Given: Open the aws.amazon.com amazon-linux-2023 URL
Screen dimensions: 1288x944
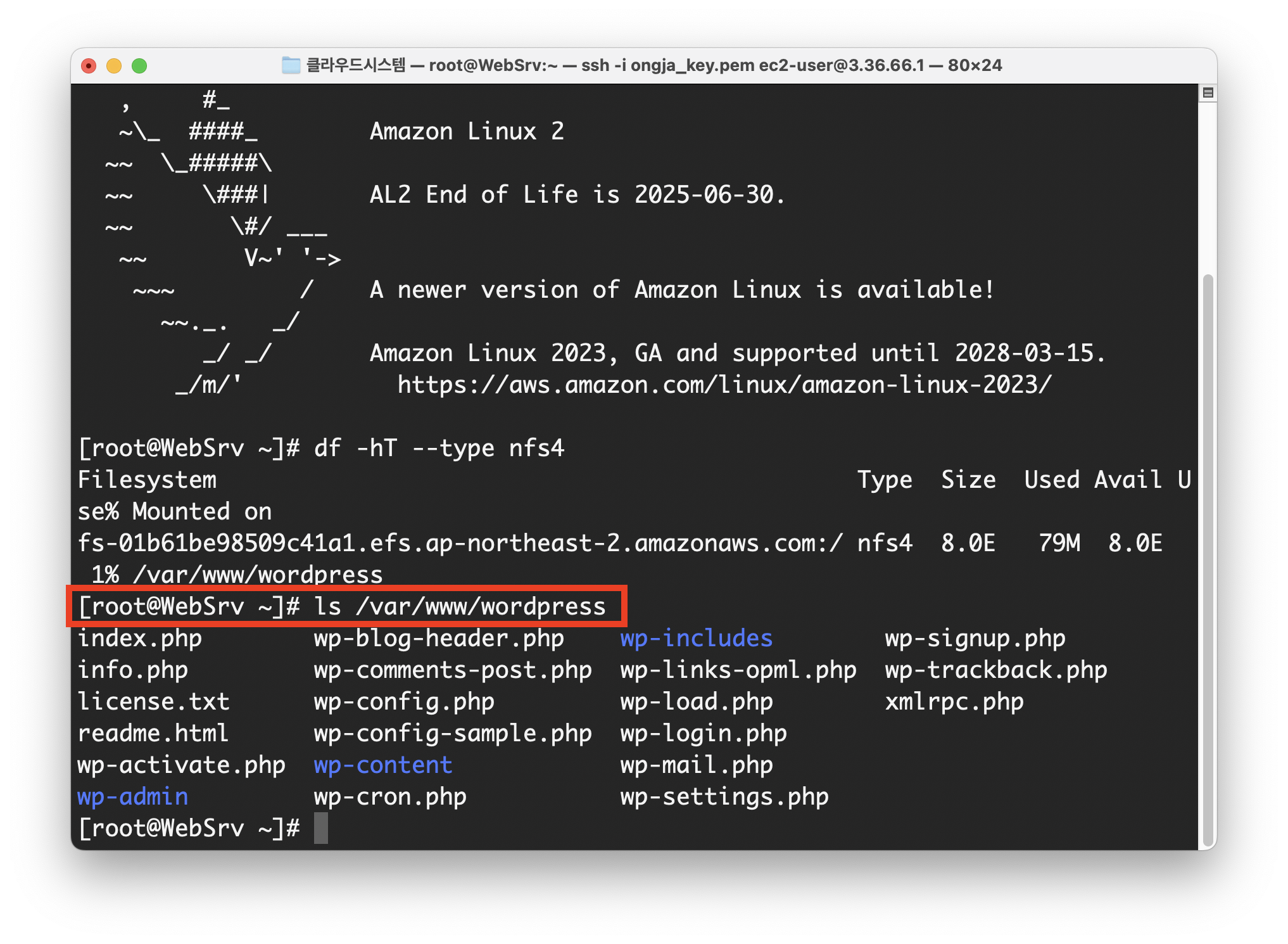Looking at the screenshot, I should (724, 385).
